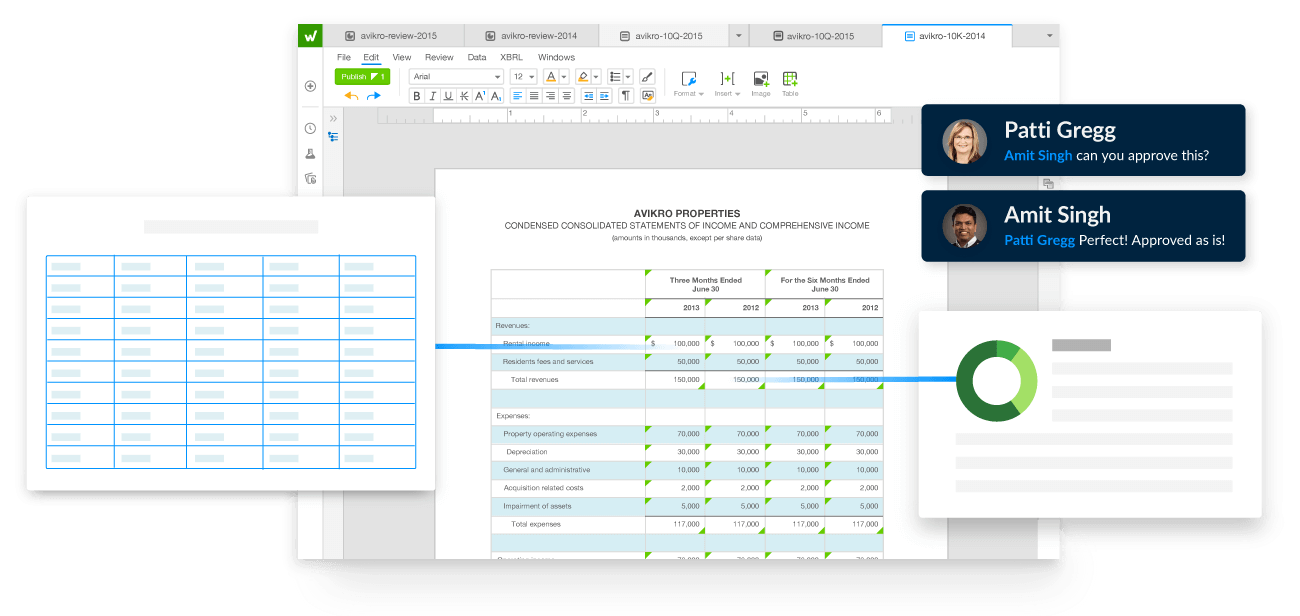Select the Rental income row label
Image resolution: width=1300 pixels, height=616 pixels.
[x=526, y=343]
